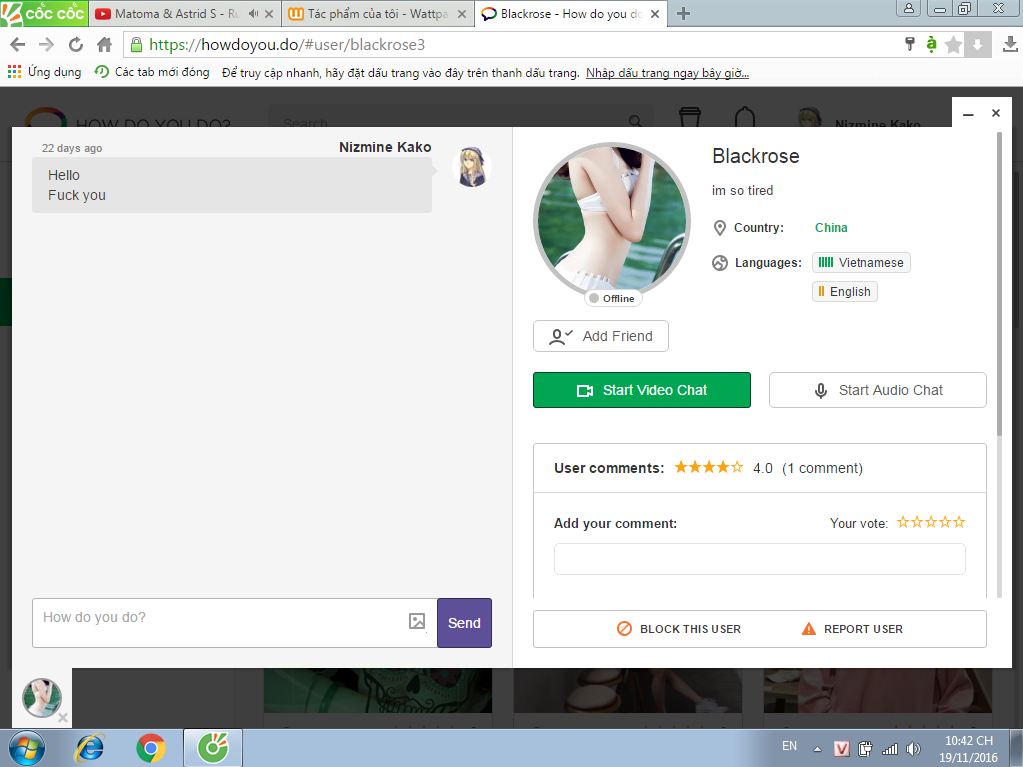Image resolution: width=1023 pixels, height=767 pixels.
Task: Show hidden system tray icons
Action: [817, 748]
